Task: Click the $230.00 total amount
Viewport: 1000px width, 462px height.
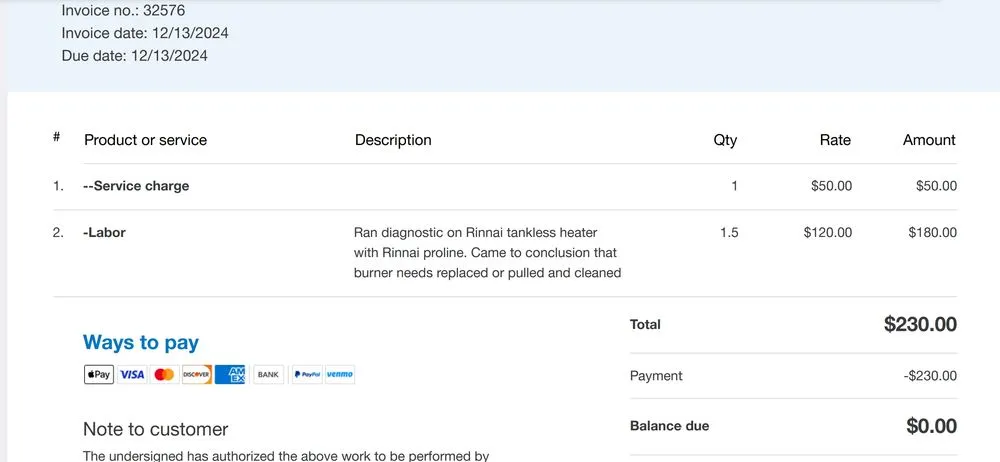Action: pos(920,324)
